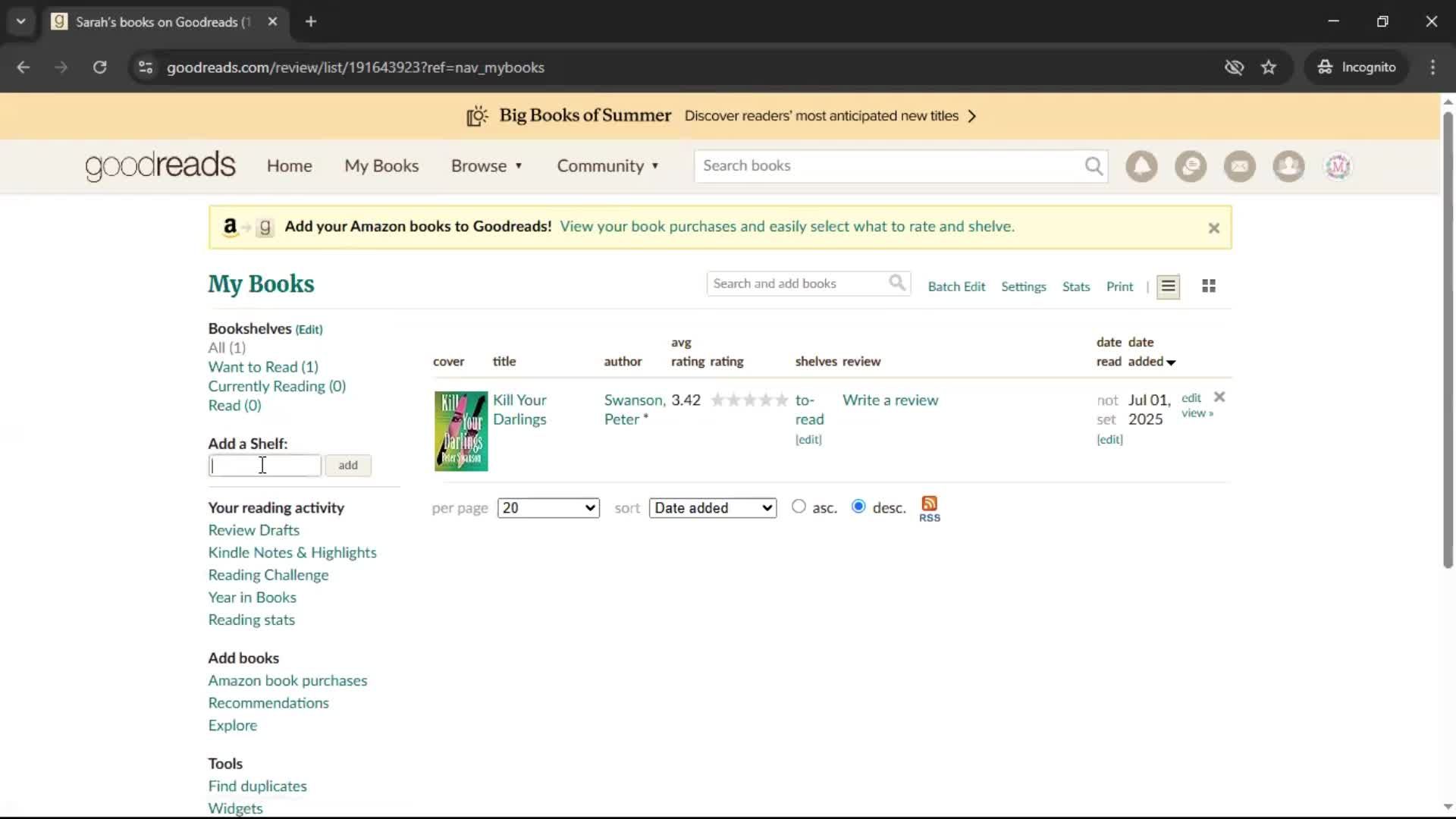Open the RSS feed icon
This screenshot has height=819, width=1456.
click(930, 508)
